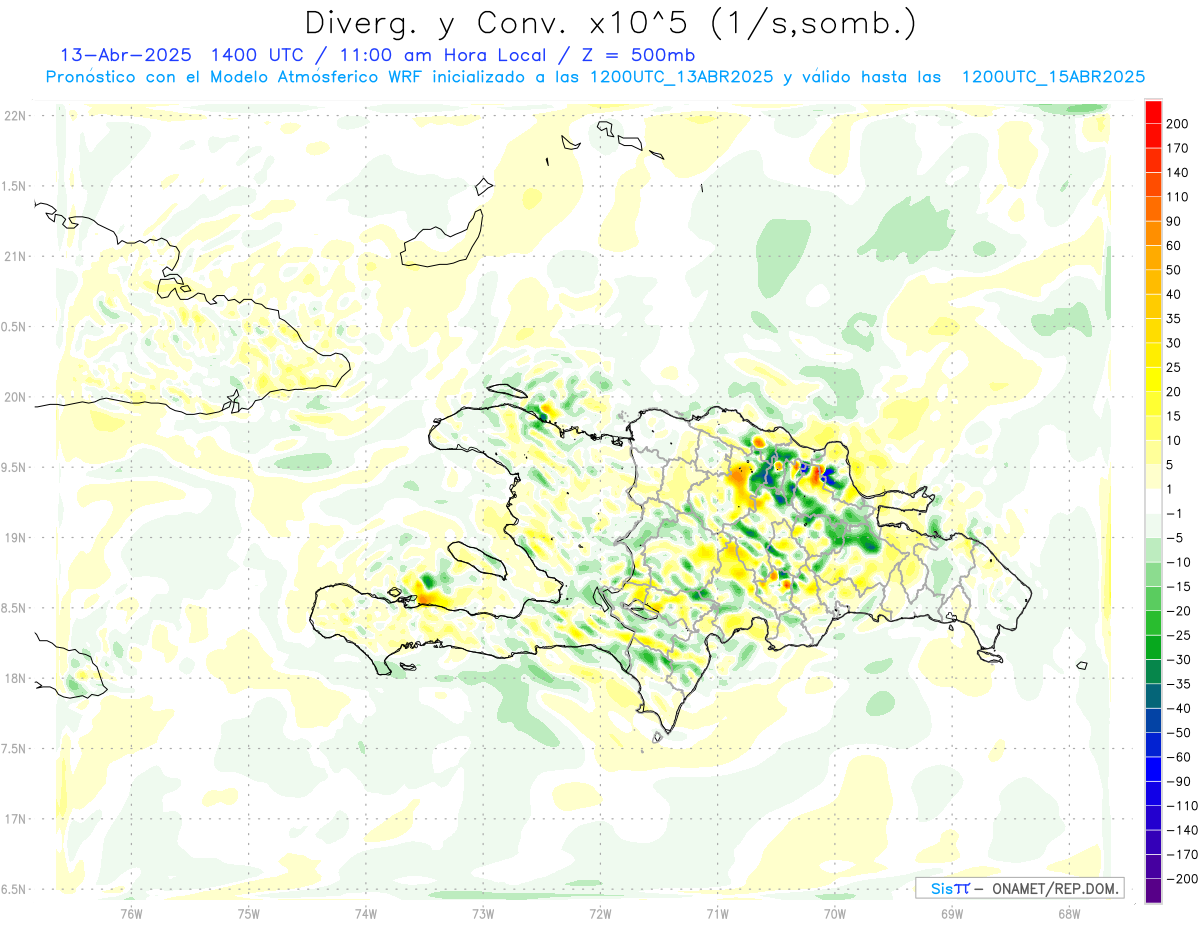Click the '18N' latitude label
The image size is (1200, 927).
[15, 678]
